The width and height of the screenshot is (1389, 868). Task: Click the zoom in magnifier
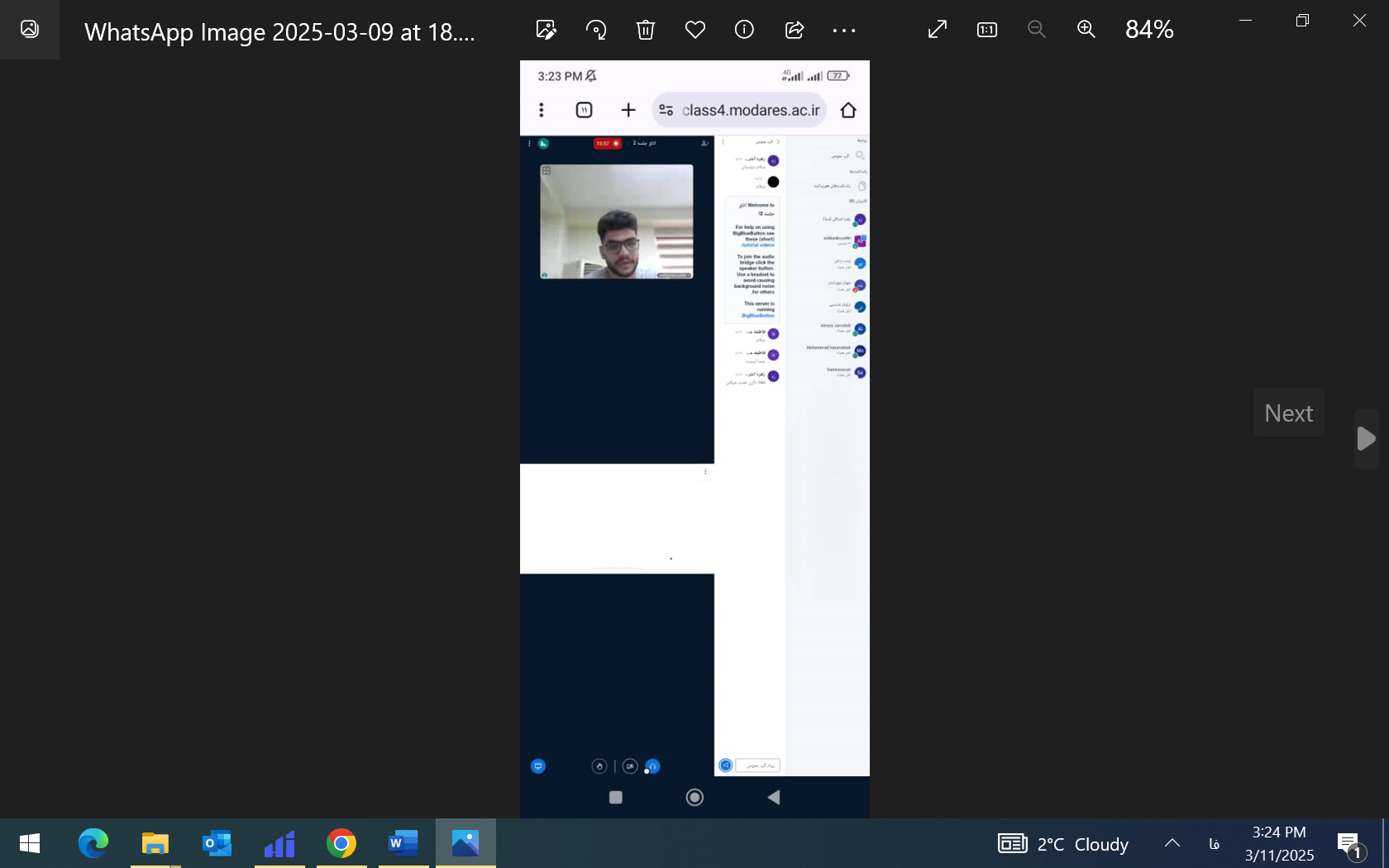(x=1086, y=30)
